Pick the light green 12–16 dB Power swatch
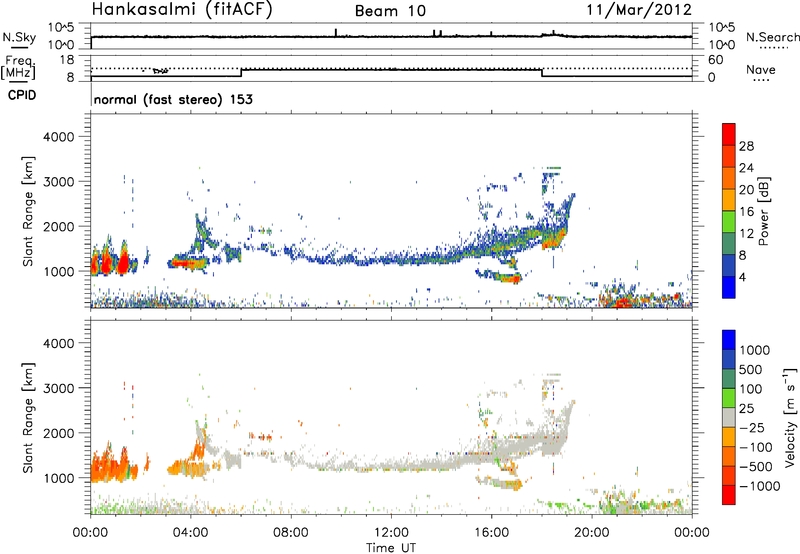The image size is (800, 554). click(x=729, y=221)
